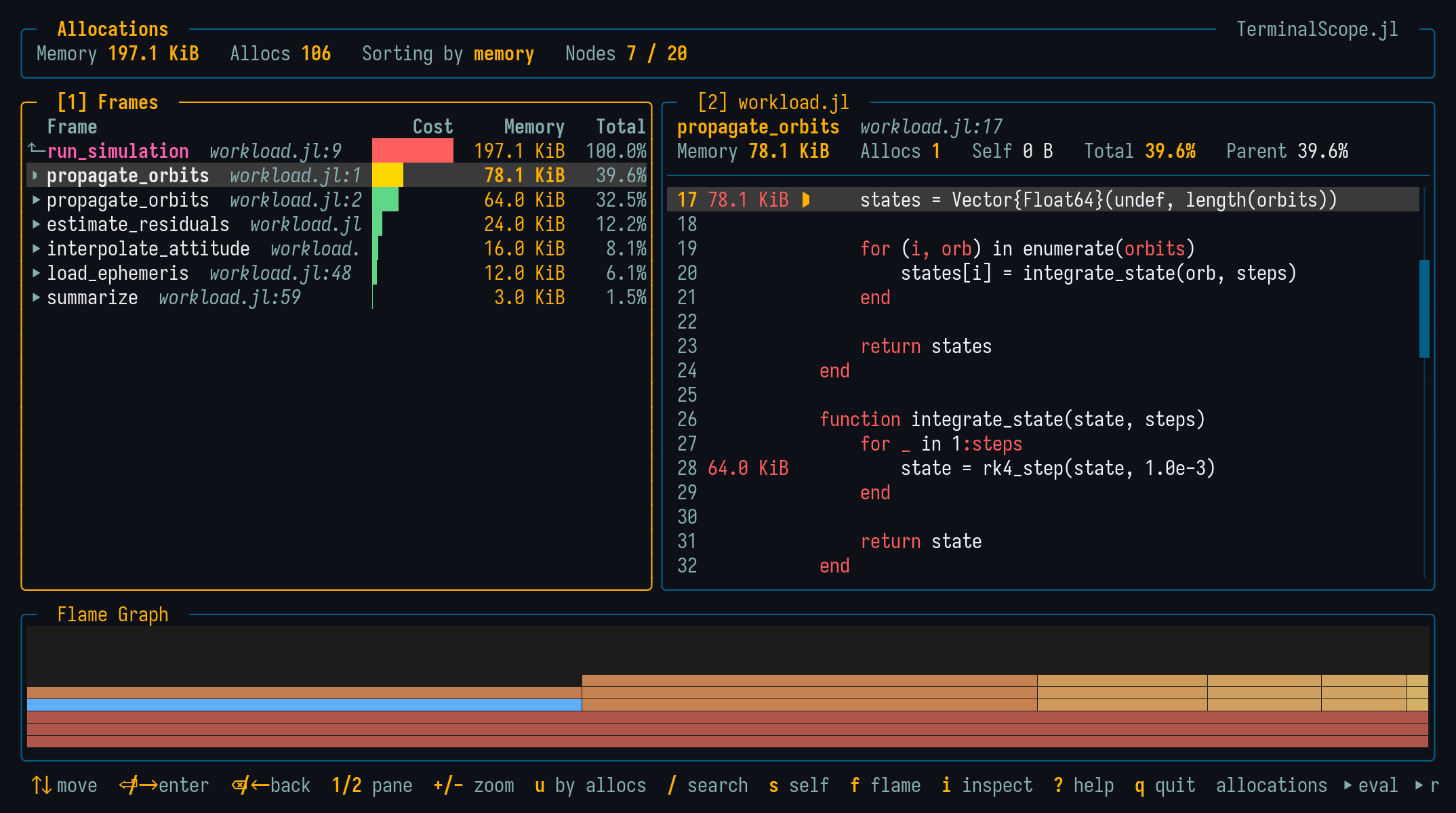
Task: Click the summarize 1.5% total value
Action: pos(626,297)
